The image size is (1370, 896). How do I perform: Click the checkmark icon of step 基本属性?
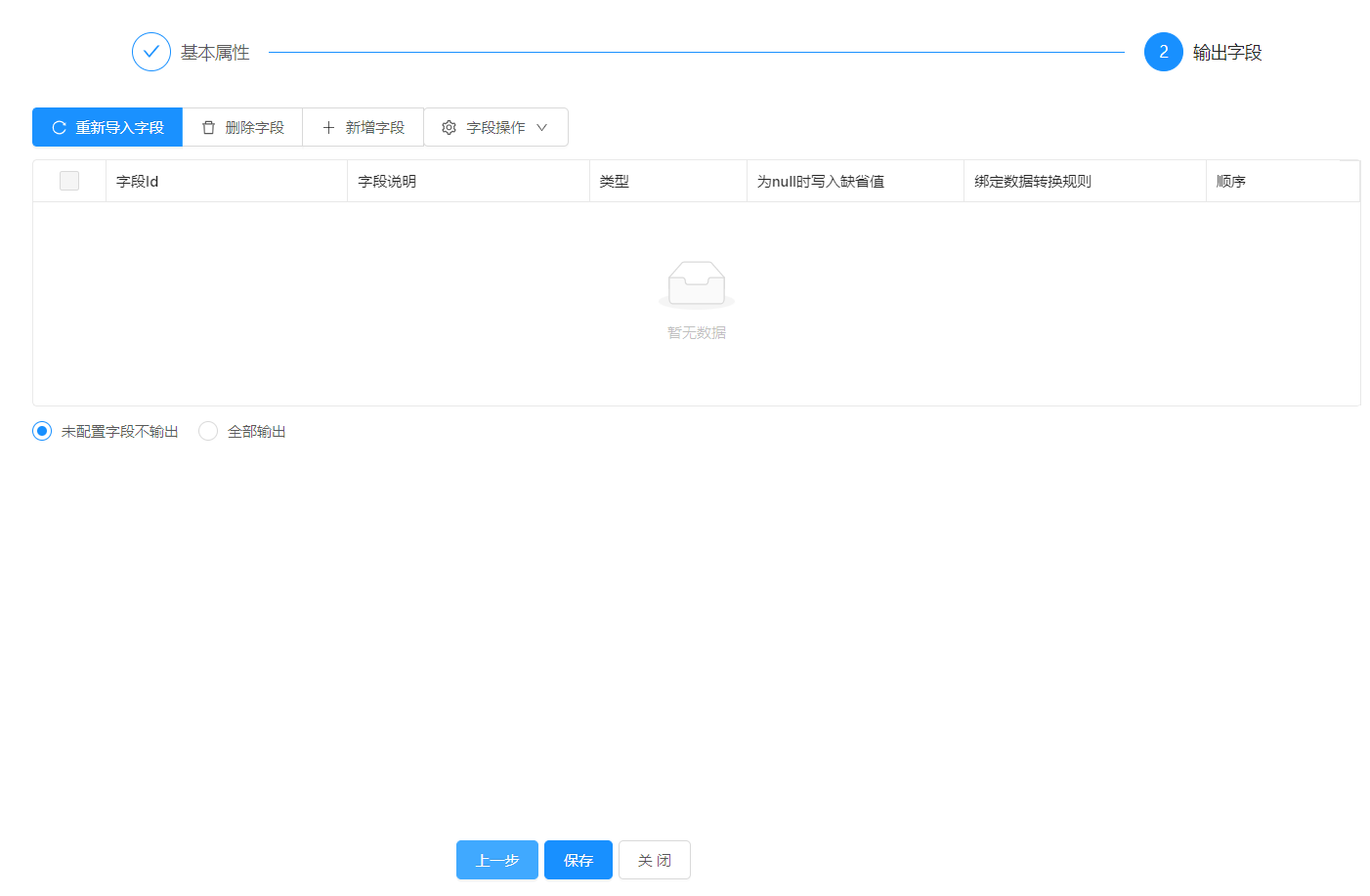(151, 53)
